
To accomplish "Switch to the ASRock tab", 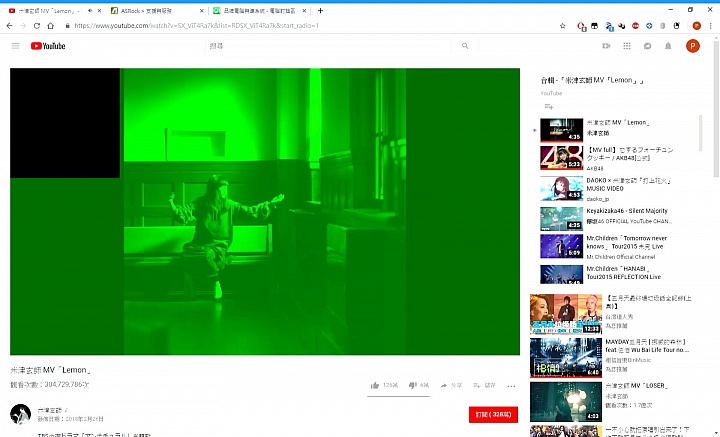I will coord(156,11).
